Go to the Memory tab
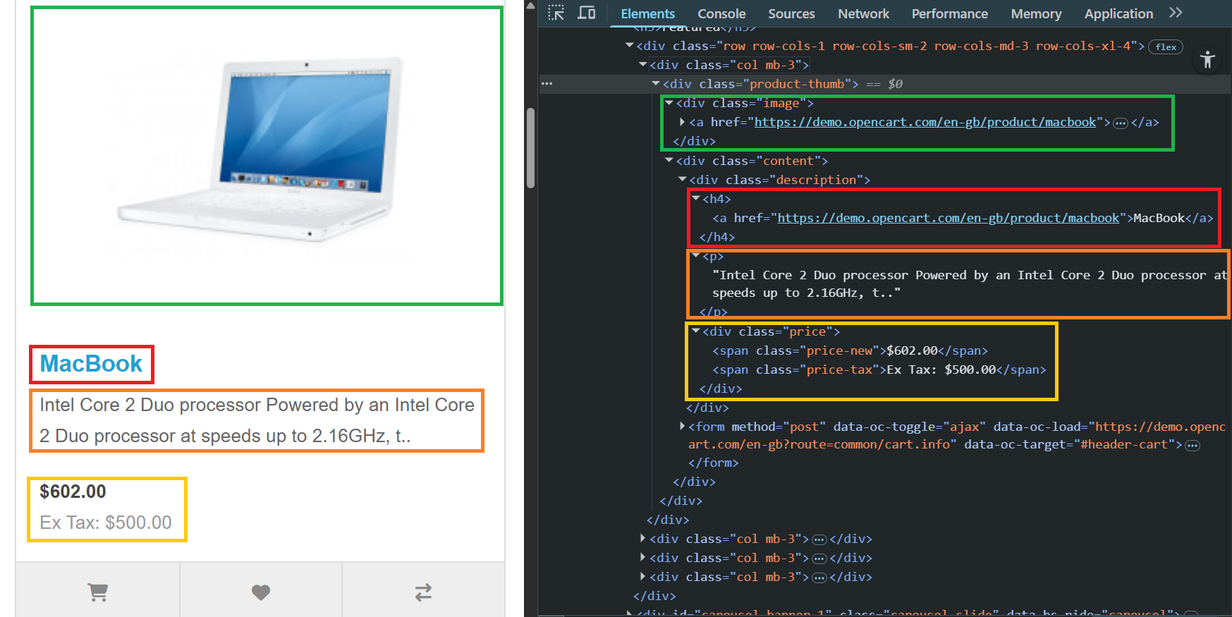Viewport: 1232px width, 617px height. click(x=1036, y=13)
